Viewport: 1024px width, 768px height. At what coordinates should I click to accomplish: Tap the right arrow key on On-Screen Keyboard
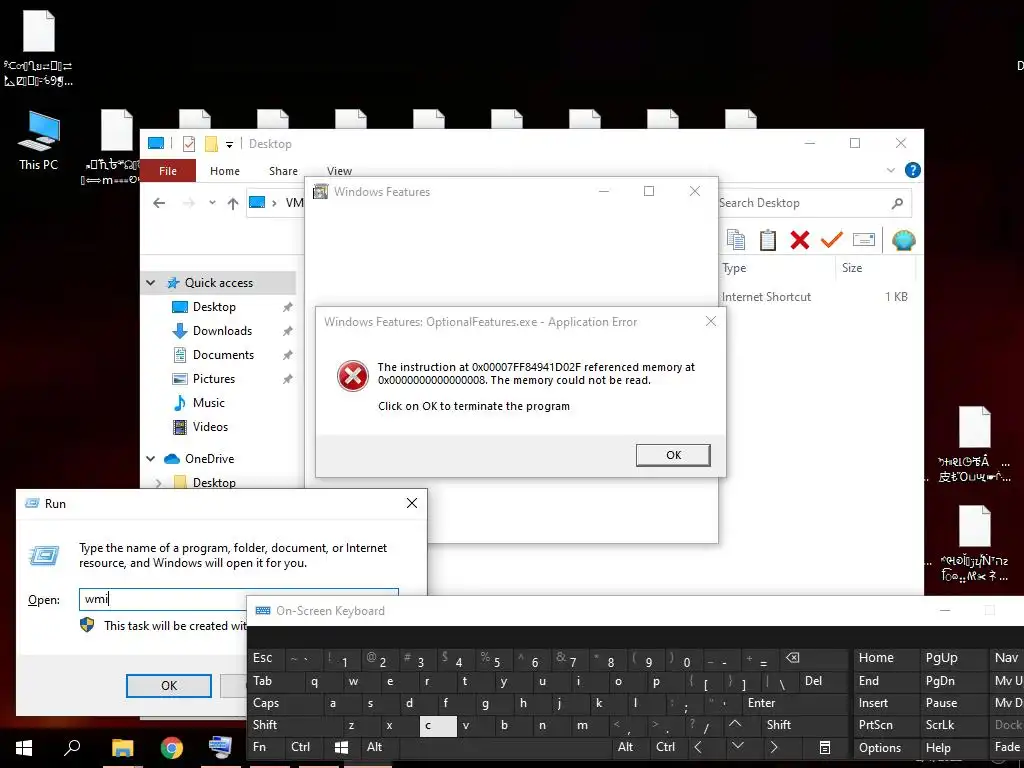coord(775,747)
